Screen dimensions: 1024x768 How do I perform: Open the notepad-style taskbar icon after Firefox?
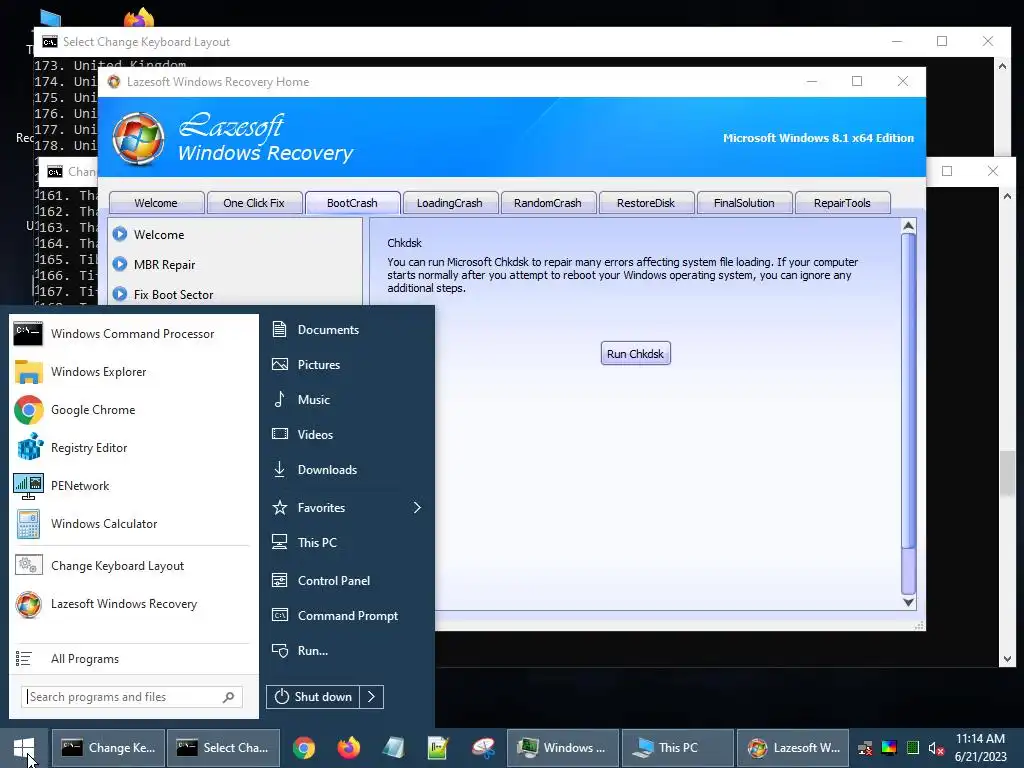click(x=393, y=748)
